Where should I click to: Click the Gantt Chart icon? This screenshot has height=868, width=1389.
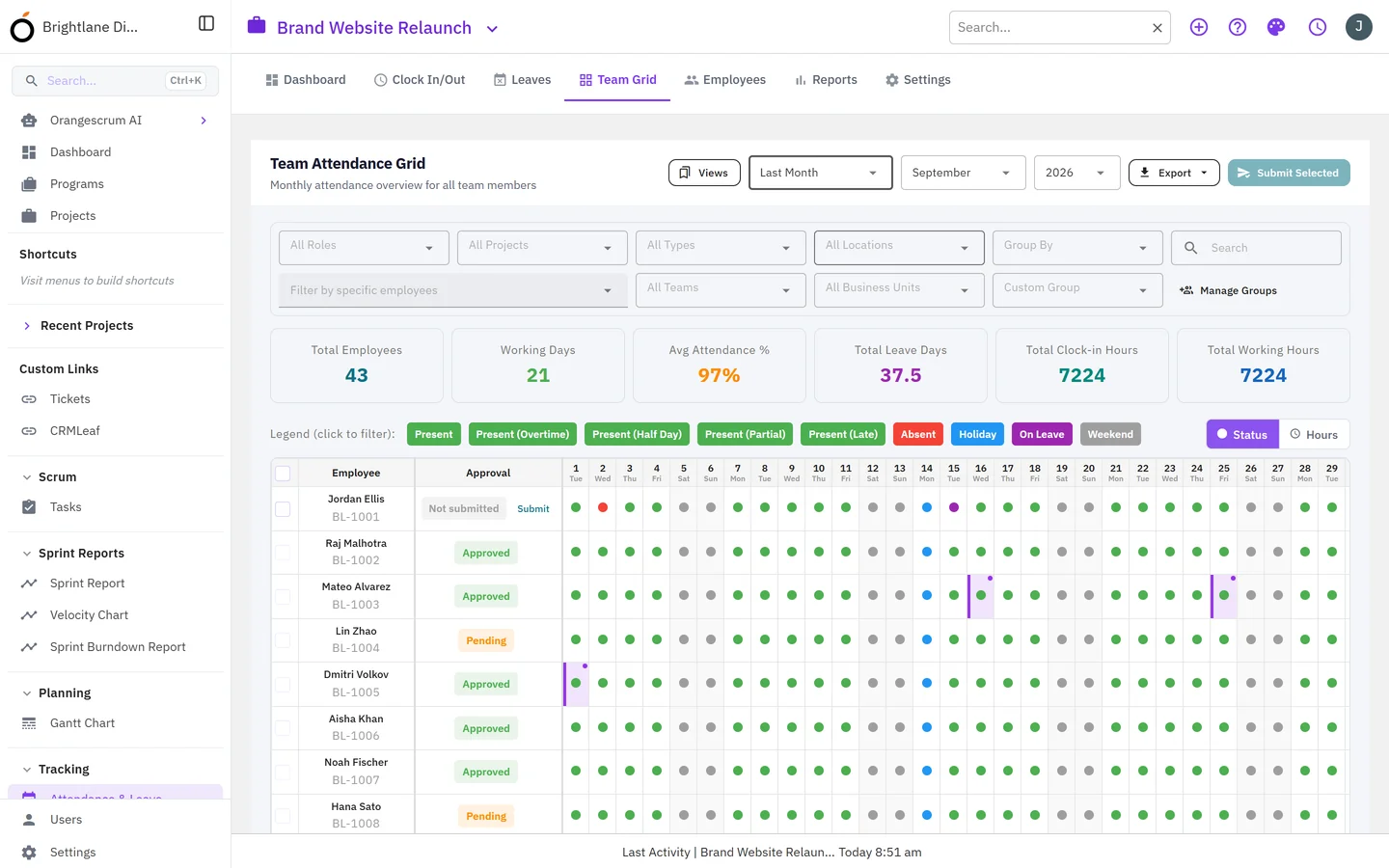click(29, 723)
